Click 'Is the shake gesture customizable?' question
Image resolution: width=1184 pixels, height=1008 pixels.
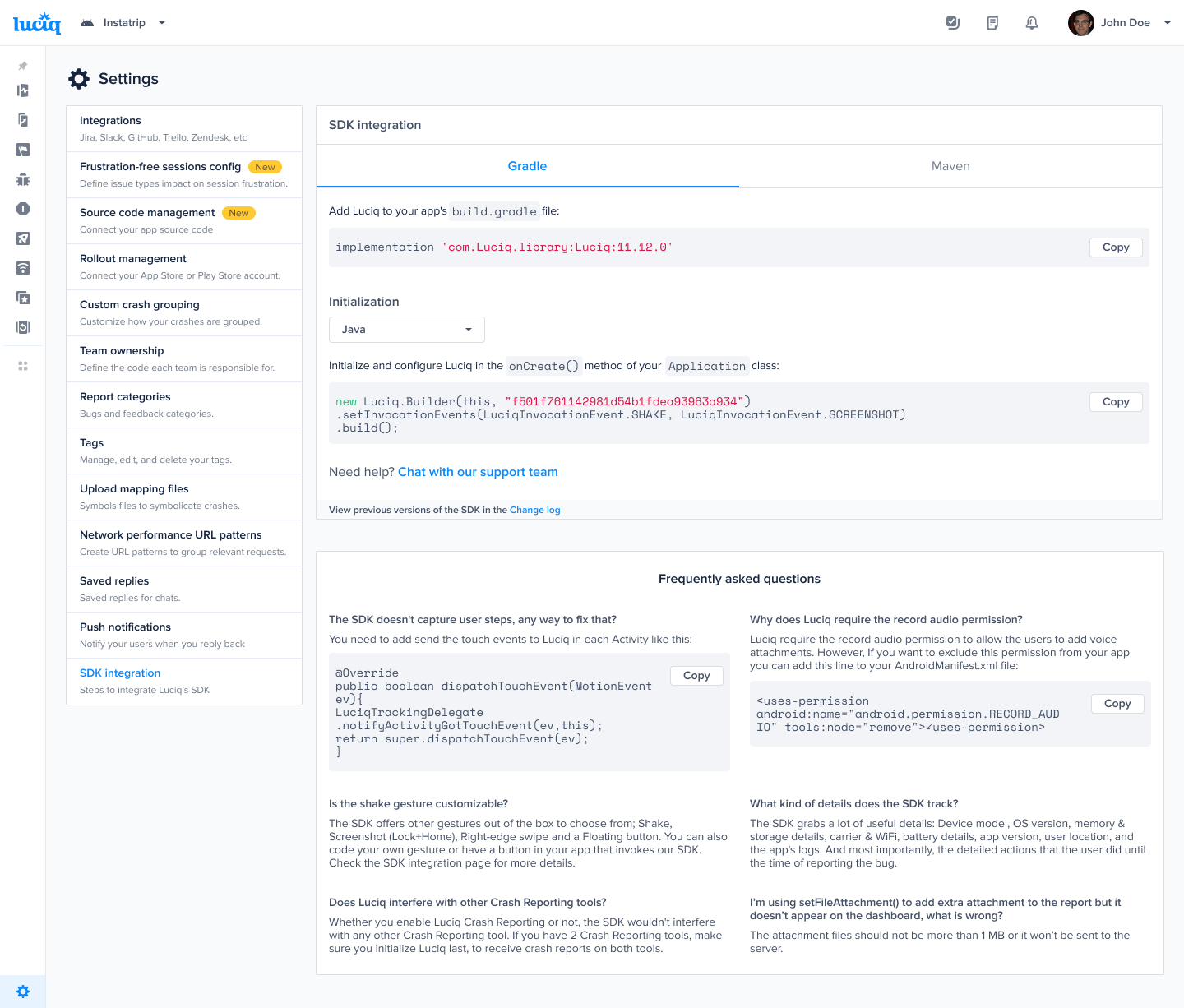(x=419, y=804)
